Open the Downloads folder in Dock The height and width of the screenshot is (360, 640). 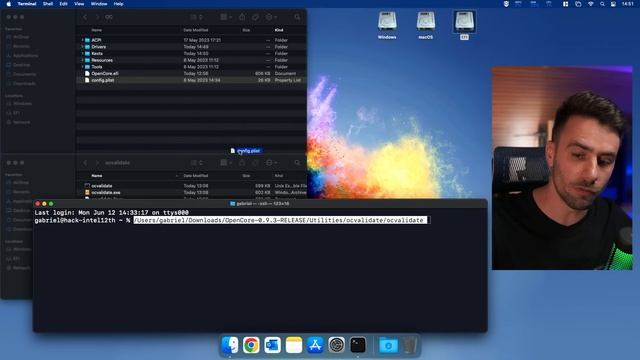point(388,345)
